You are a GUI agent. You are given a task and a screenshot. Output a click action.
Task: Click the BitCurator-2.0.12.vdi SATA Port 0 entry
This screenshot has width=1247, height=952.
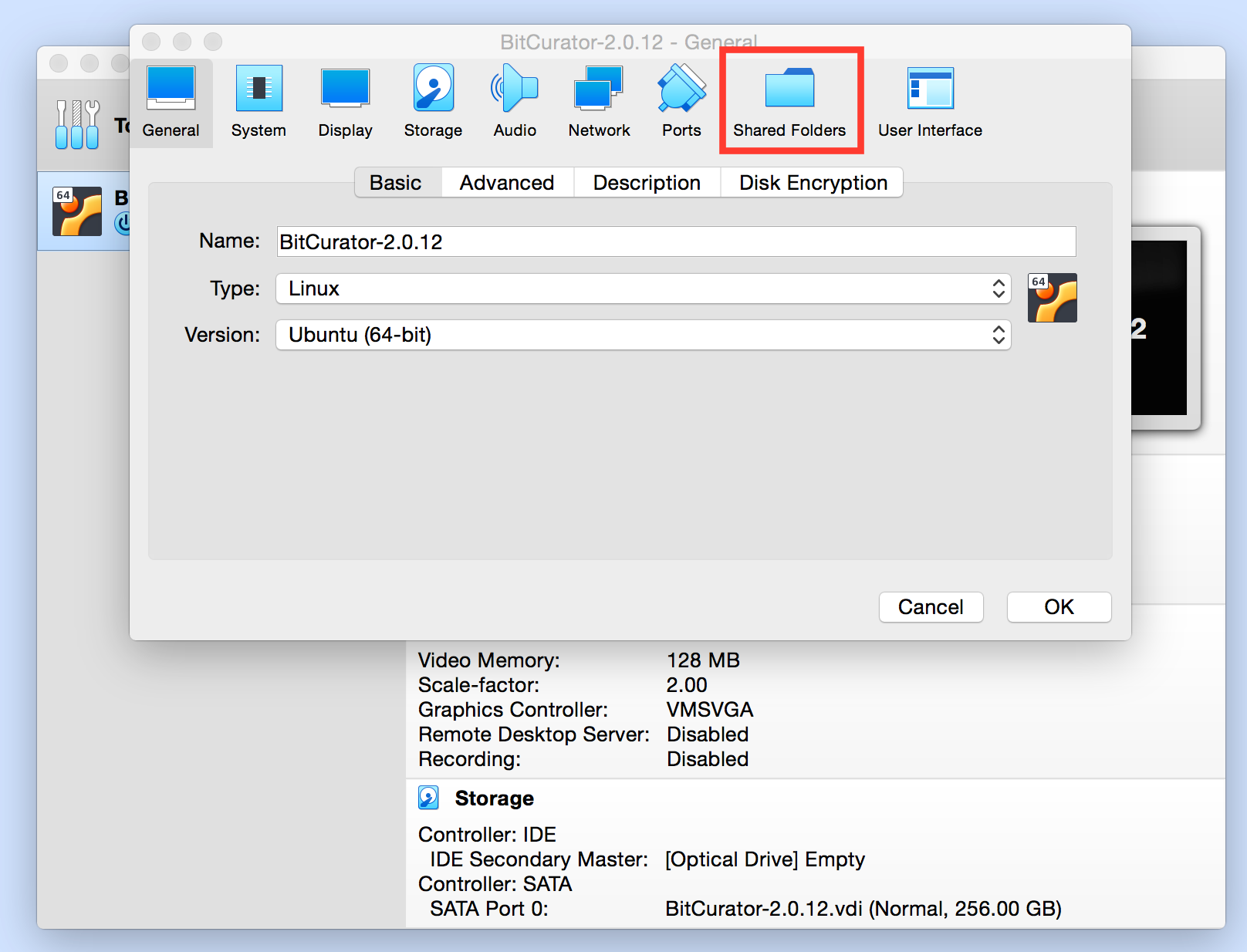(x=863, y=909)
